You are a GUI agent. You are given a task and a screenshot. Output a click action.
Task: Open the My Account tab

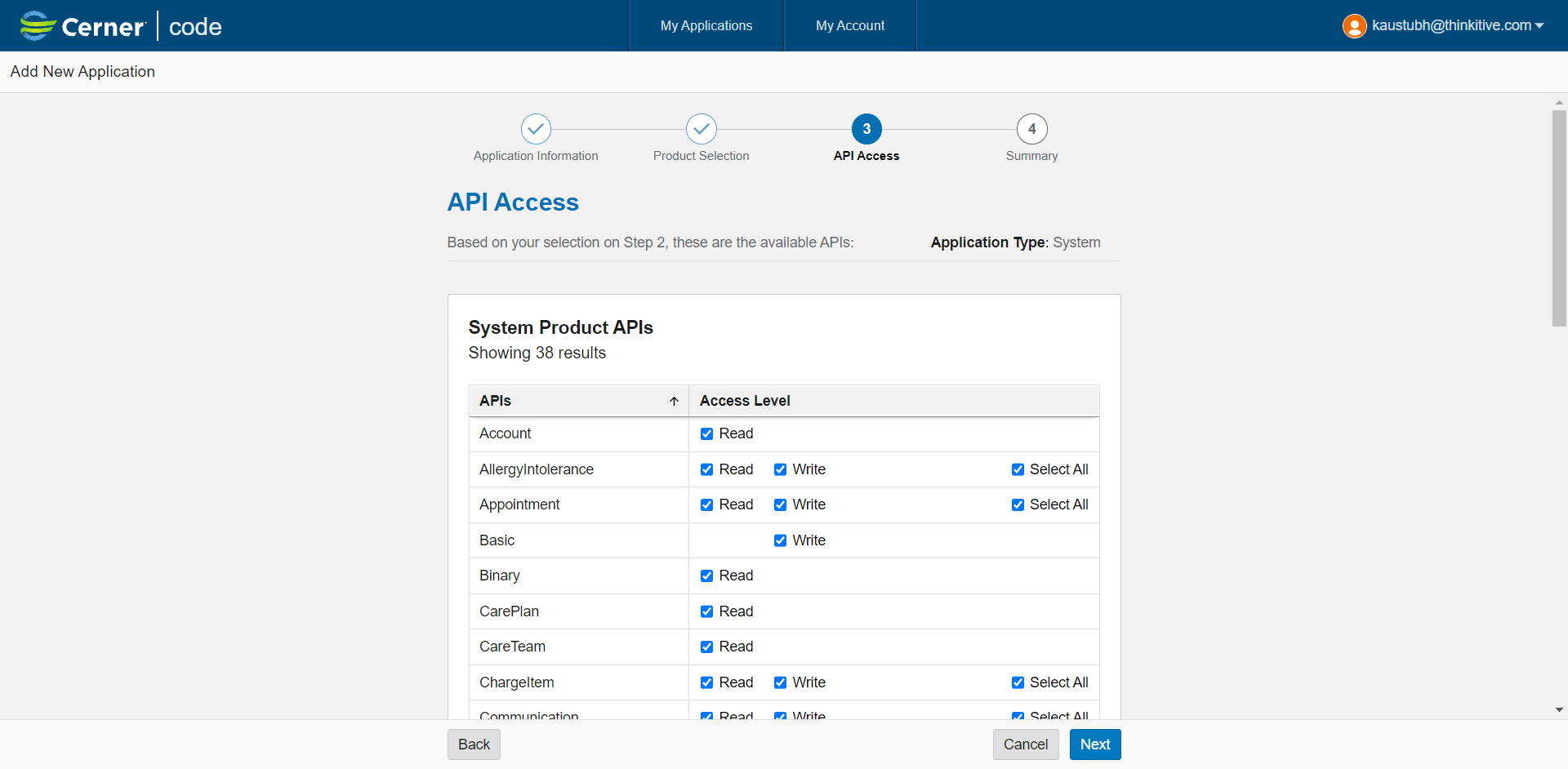pyautogui.click(x=850, y=25)
